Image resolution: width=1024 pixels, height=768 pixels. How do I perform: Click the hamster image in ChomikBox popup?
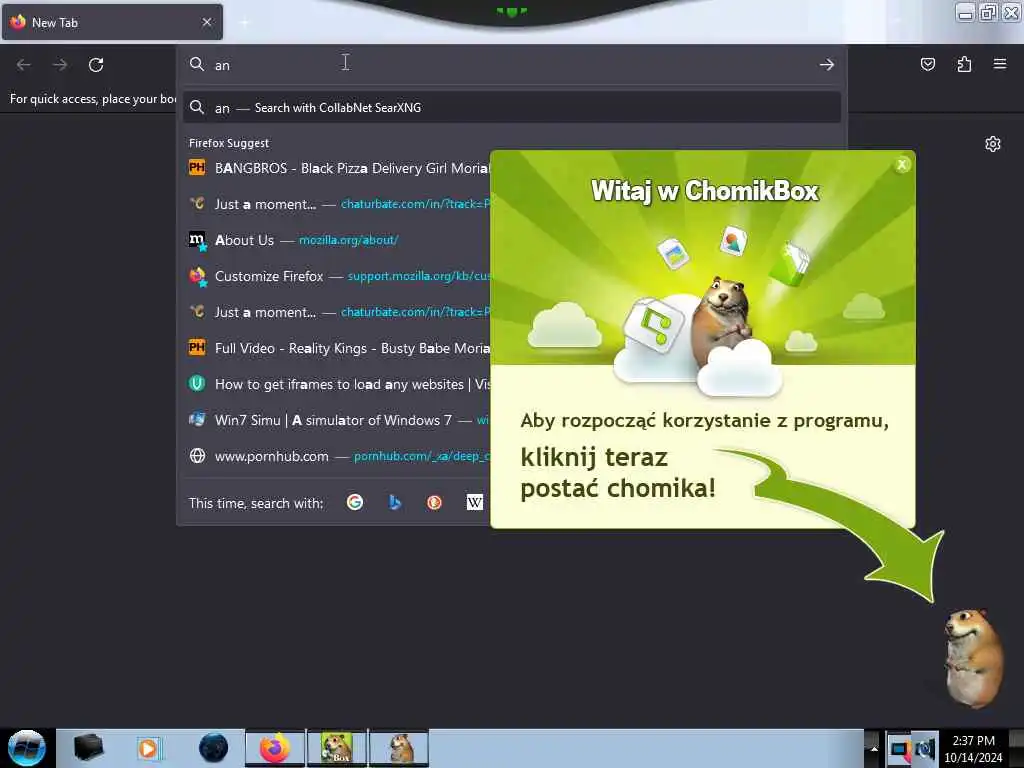[x=723, y=323]
